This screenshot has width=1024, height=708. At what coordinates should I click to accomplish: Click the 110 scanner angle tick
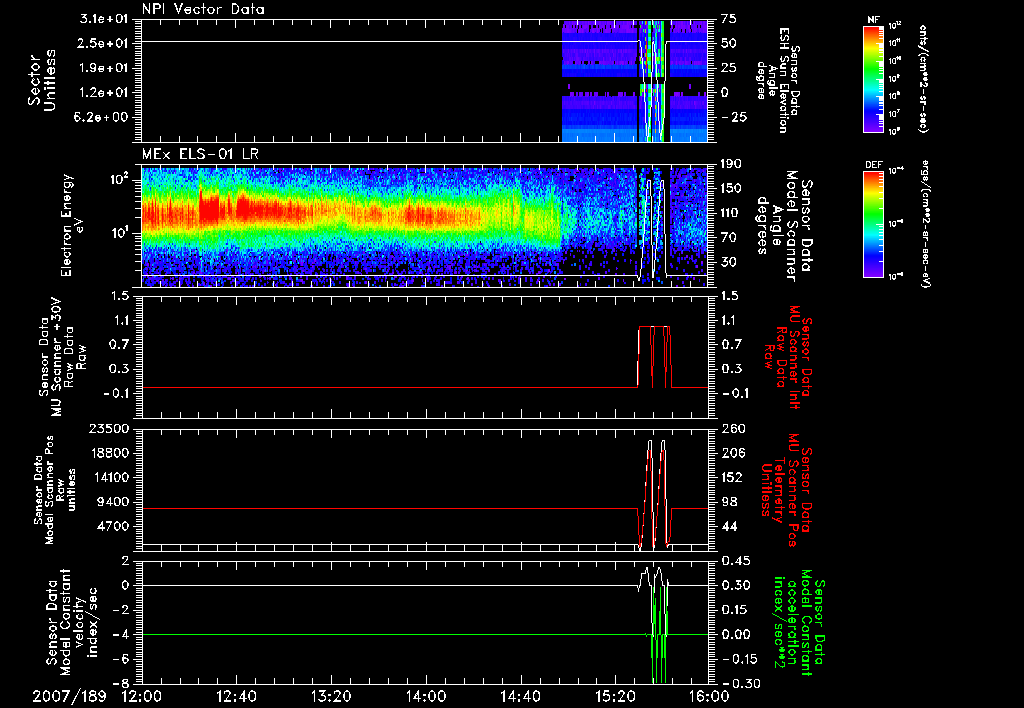pos(731,213)
